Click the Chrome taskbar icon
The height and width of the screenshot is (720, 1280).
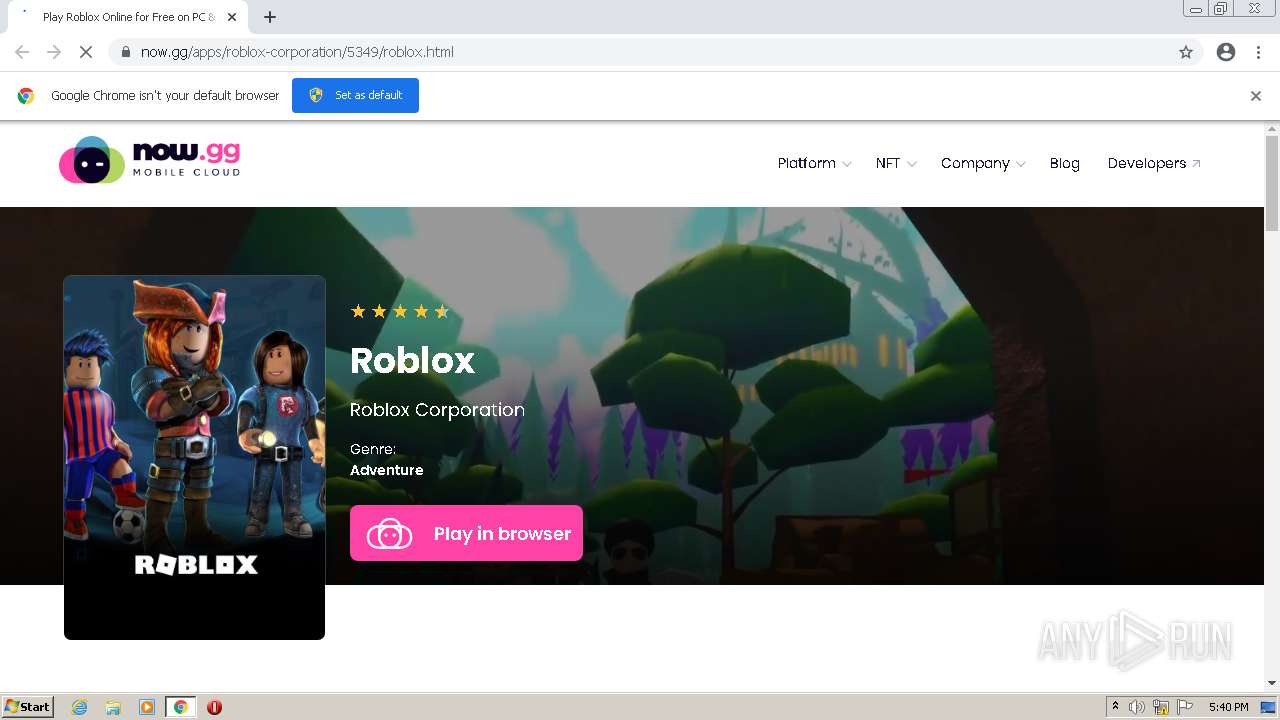click(x=181, y=707)
